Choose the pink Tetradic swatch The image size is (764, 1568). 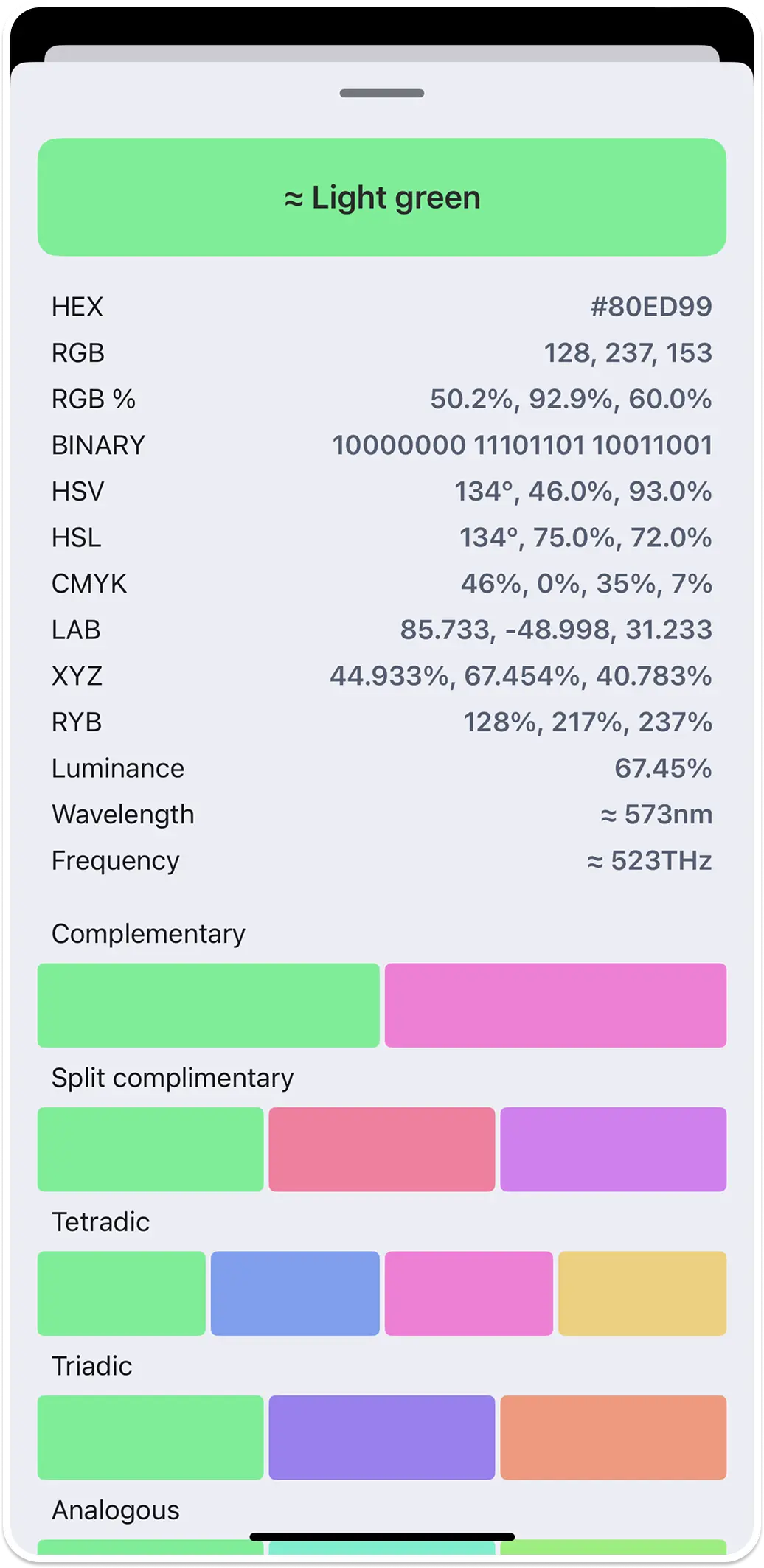pos(468,1293)
